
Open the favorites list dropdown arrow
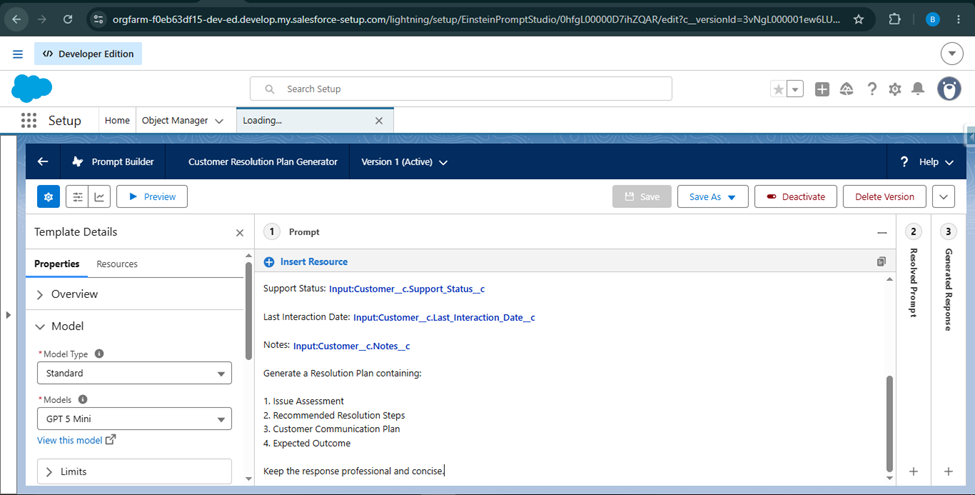[x=795, y=89]
